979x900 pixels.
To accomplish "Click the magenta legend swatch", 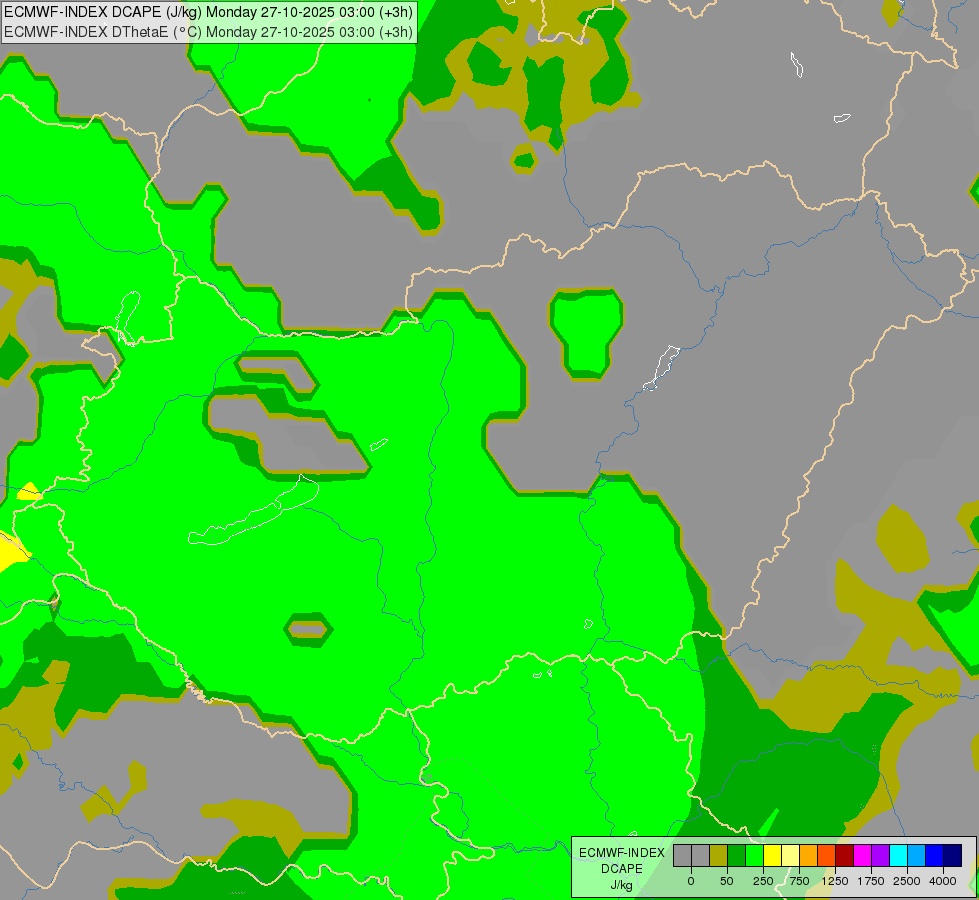I will [863, 855].
